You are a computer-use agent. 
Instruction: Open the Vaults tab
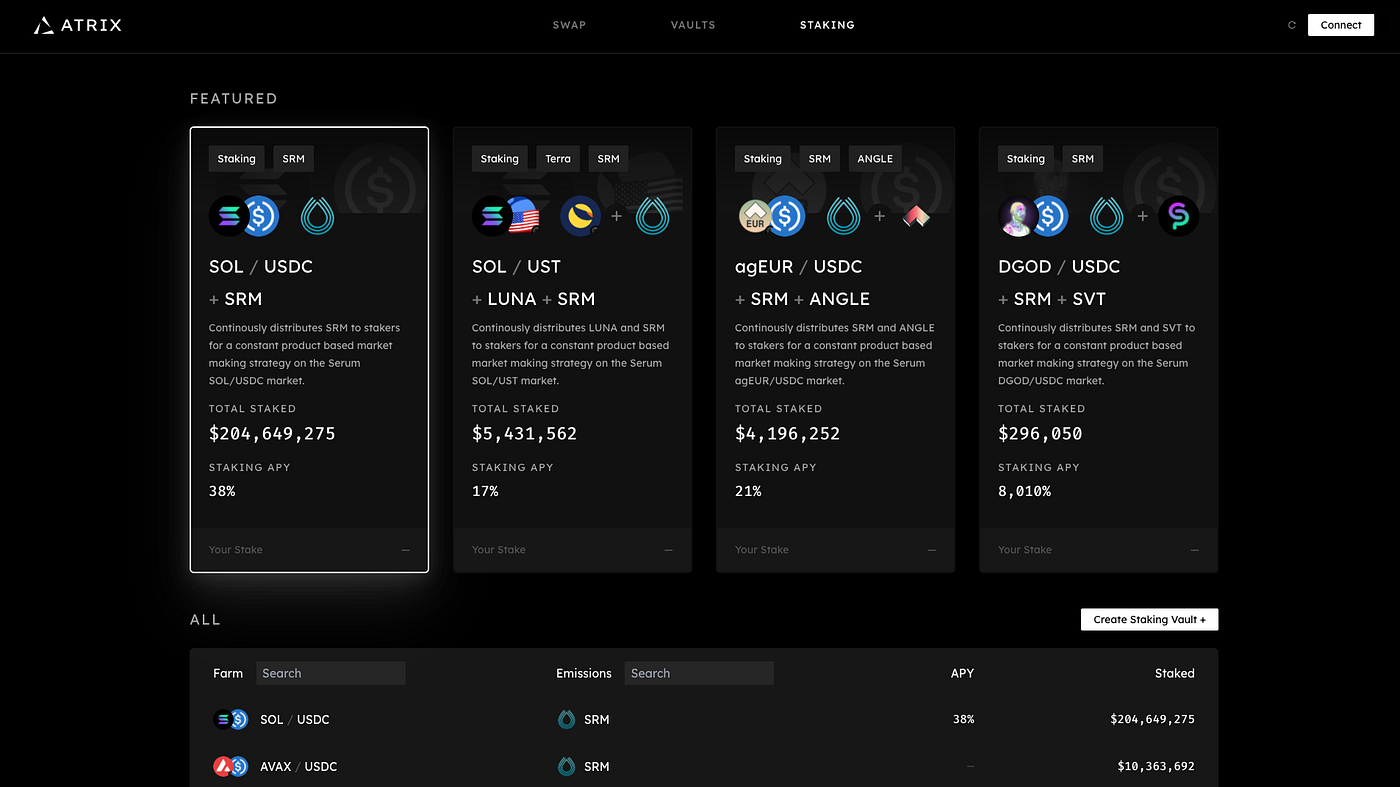coord(693,25)
